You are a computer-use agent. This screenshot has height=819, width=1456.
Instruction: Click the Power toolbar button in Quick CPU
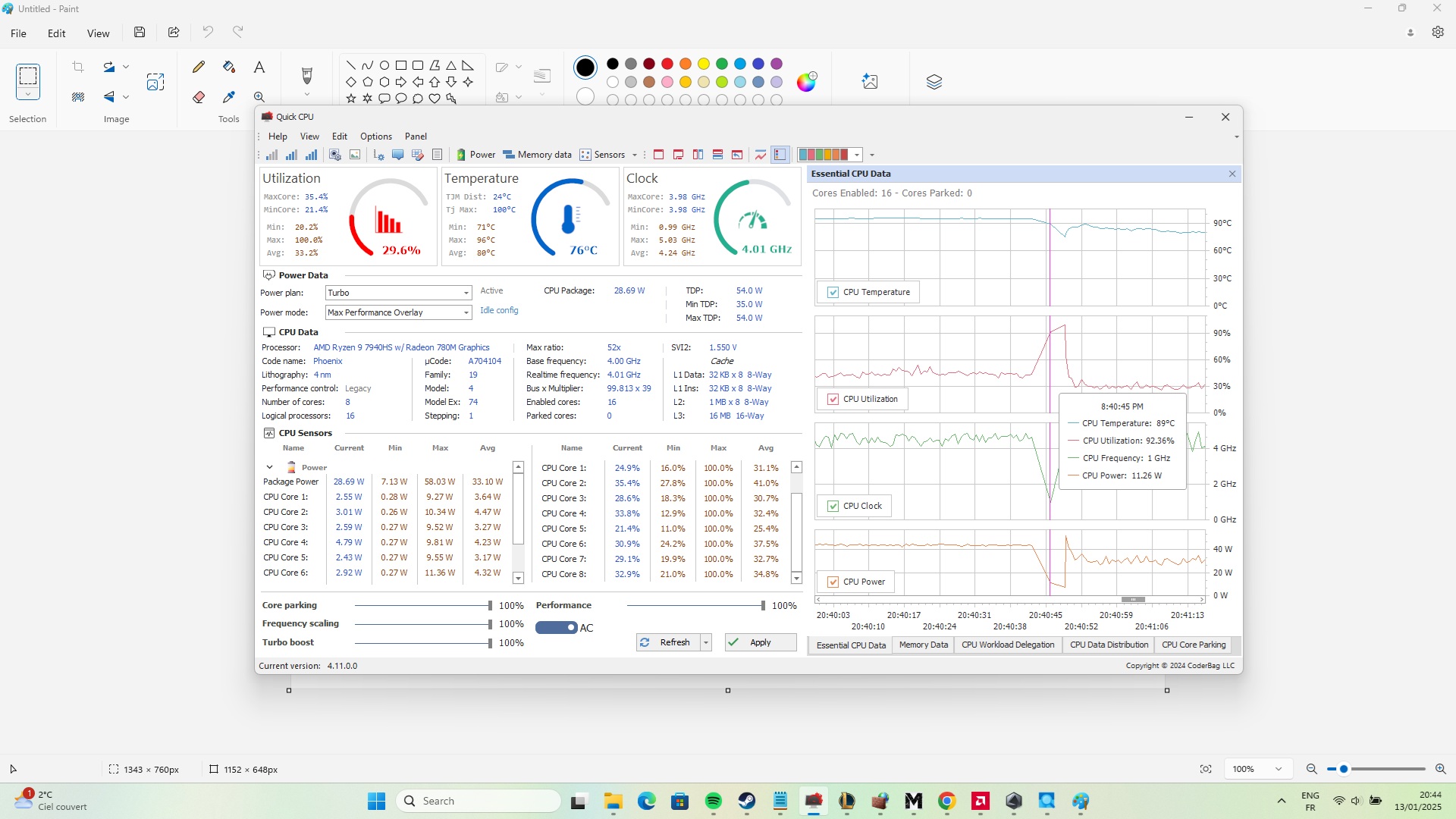pyautogui.click(x=475, y=155)
